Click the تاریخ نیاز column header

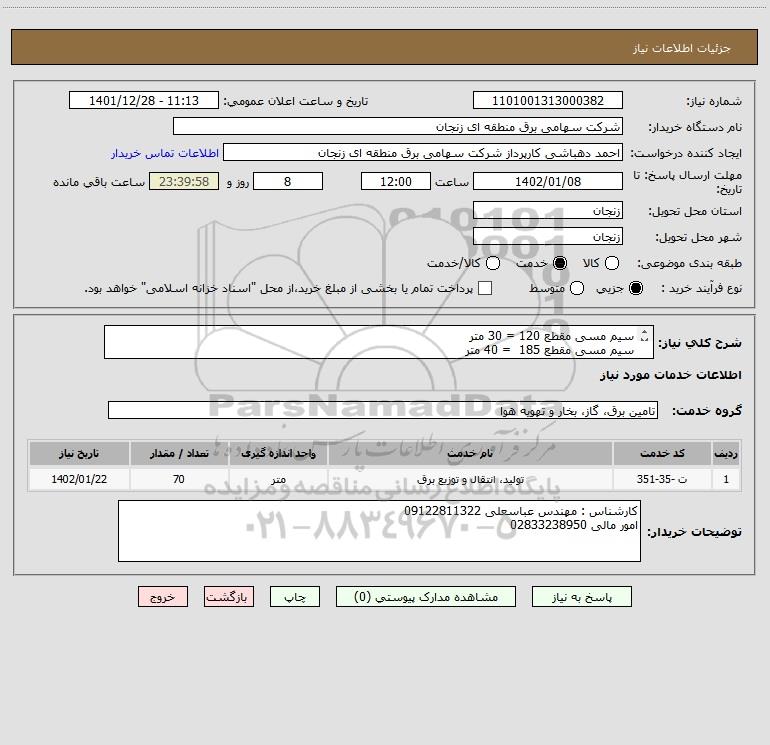(x=79, y=453)
